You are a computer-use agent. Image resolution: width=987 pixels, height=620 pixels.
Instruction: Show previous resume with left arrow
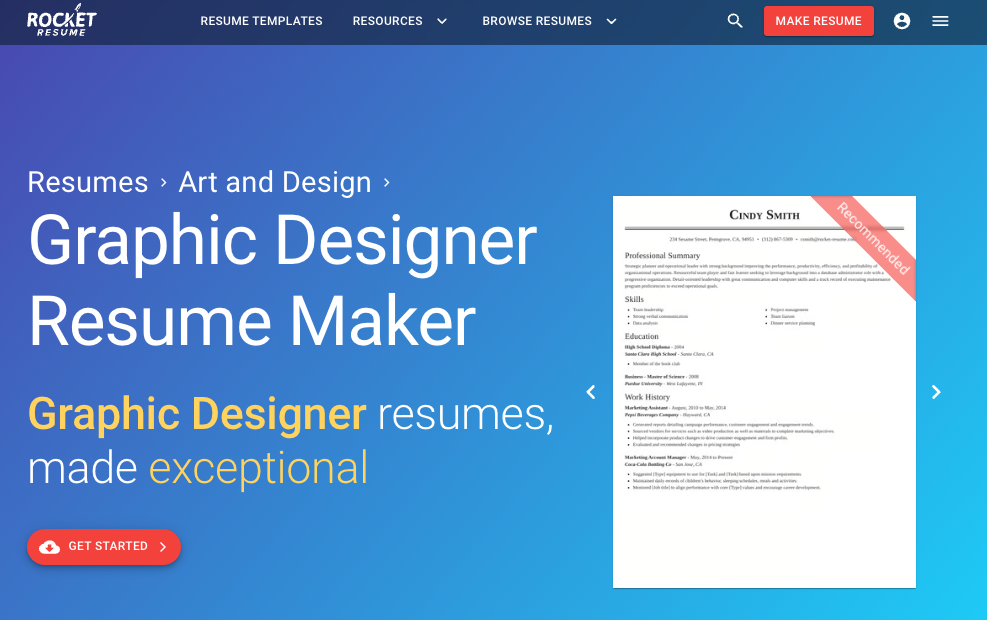[x=590, y=392]
